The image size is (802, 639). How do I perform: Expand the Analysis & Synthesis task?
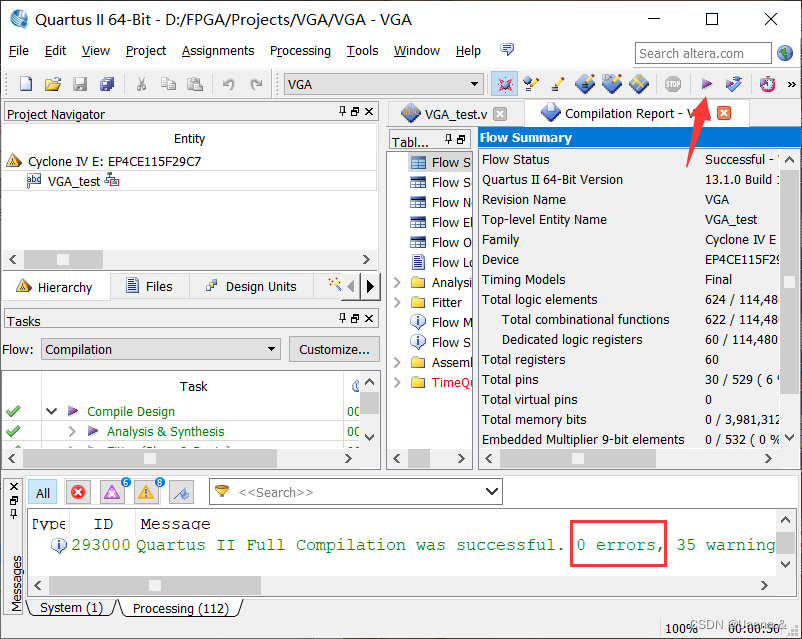point(72,431)
